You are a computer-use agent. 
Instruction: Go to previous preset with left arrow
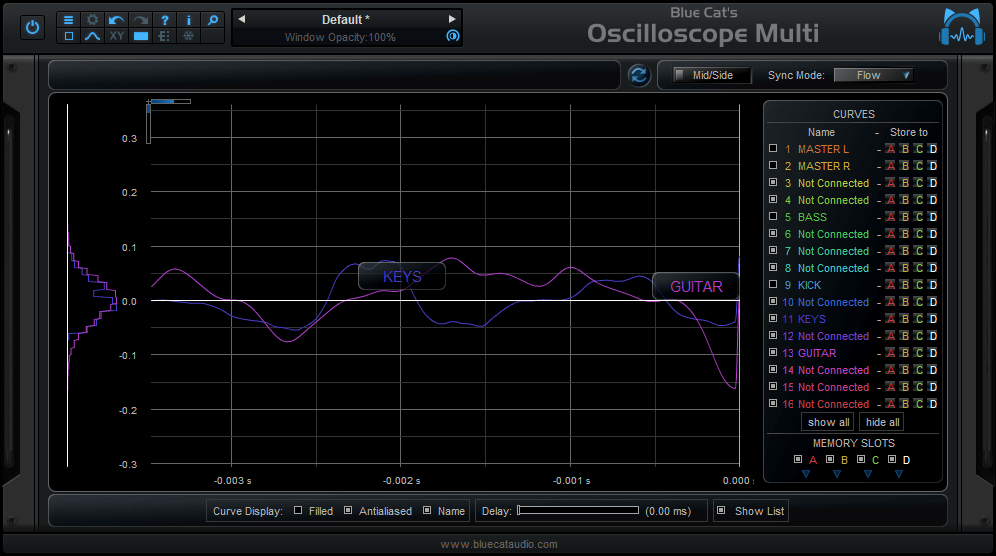click(x=242, y=19)
